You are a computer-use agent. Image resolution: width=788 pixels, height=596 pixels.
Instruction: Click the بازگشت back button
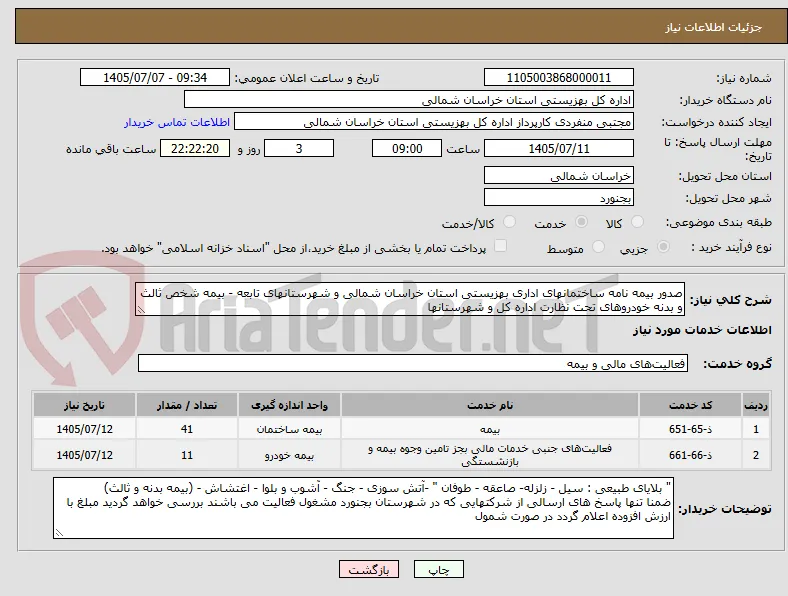point(369,569)
